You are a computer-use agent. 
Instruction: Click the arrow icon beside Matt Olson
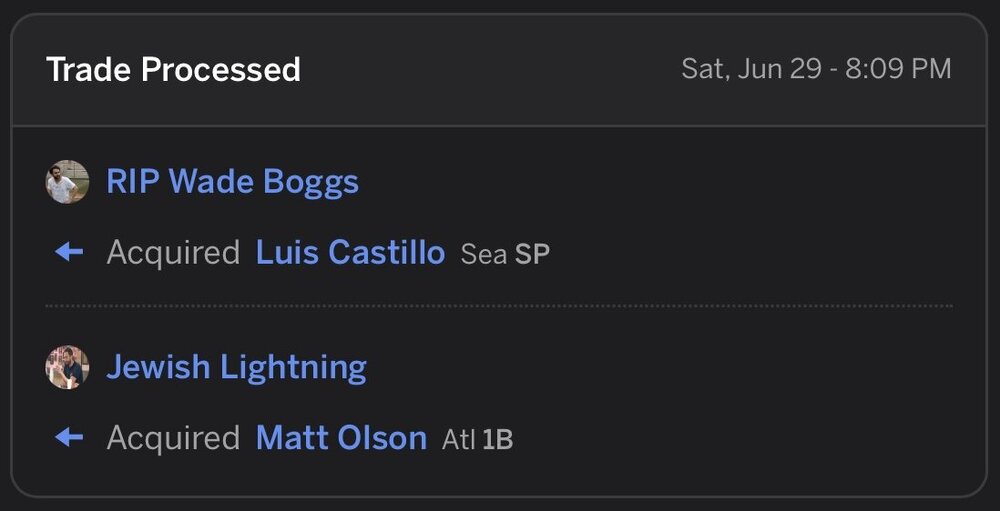tap(68, 437)
